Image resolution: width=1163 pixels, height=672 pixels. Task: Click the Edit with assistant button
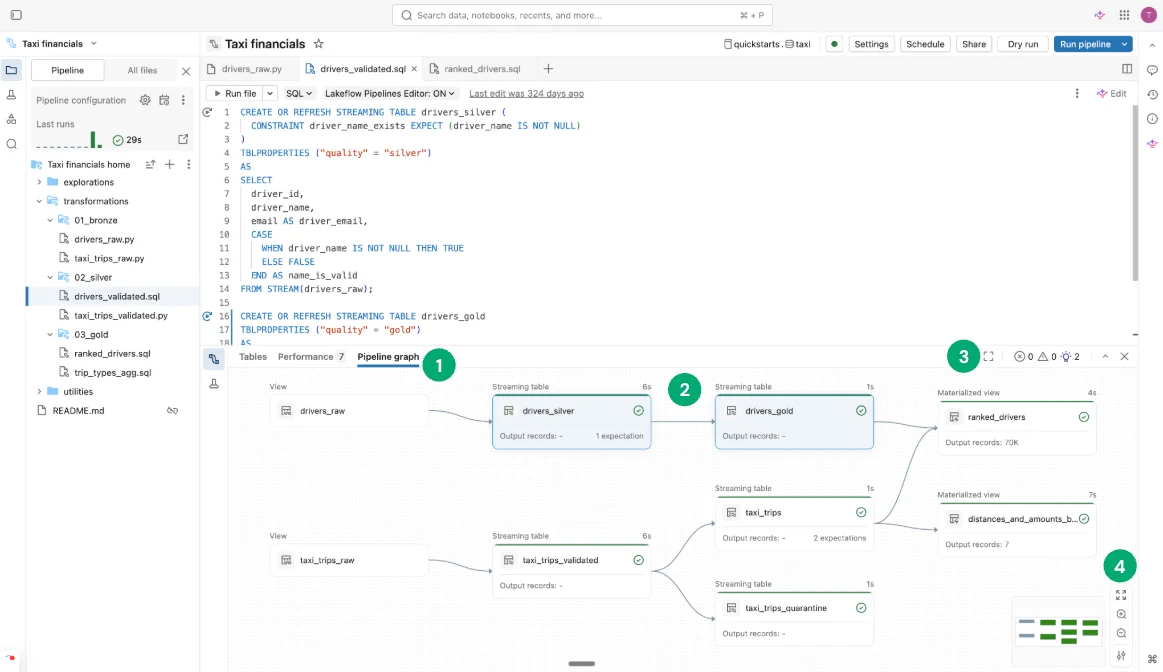click(x=1112, y=93)
